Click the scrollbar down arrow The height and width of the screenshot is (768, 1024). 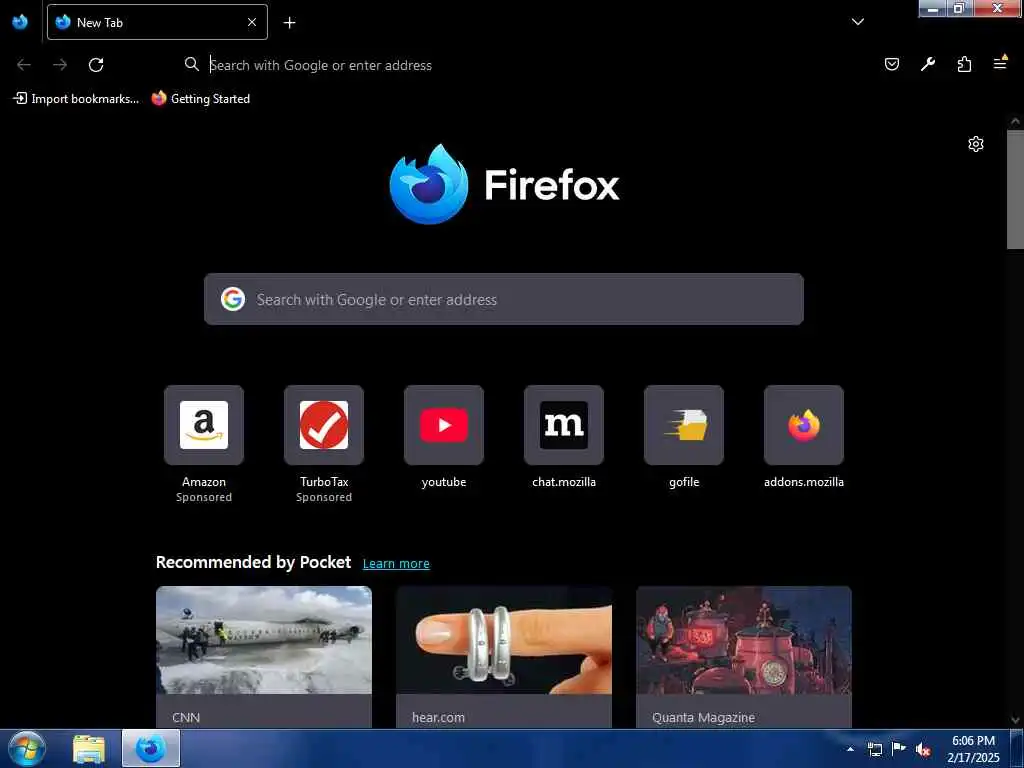point(1015,720)
